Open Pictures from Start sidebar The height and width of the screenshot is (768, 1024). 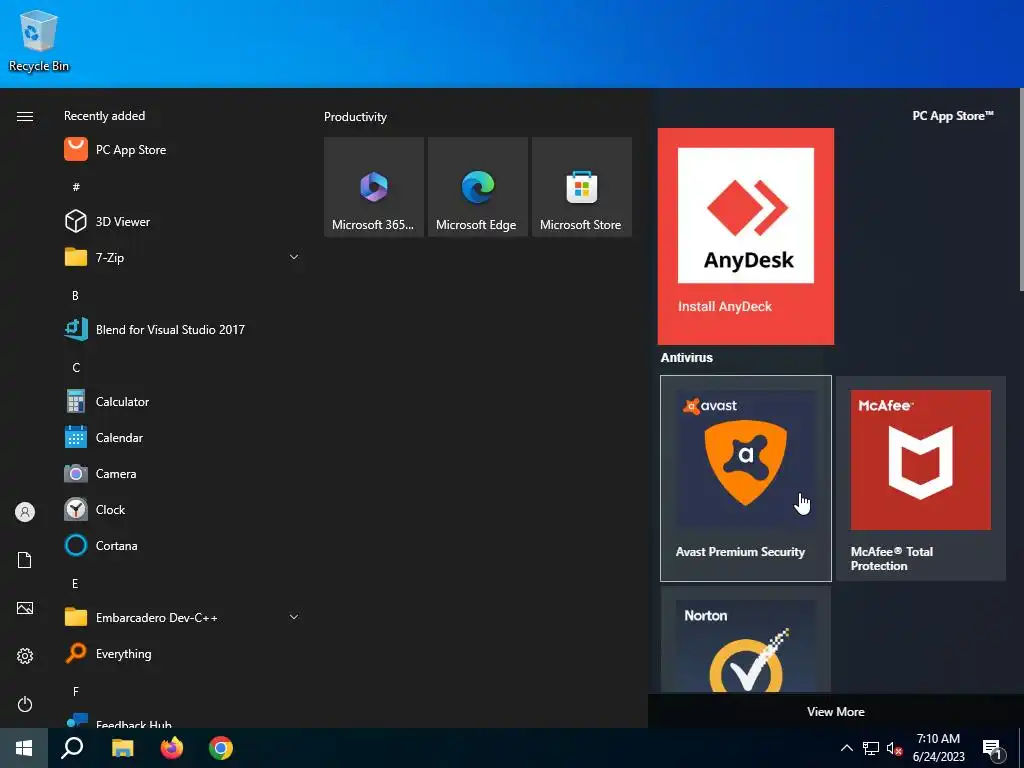pos(25,608)
